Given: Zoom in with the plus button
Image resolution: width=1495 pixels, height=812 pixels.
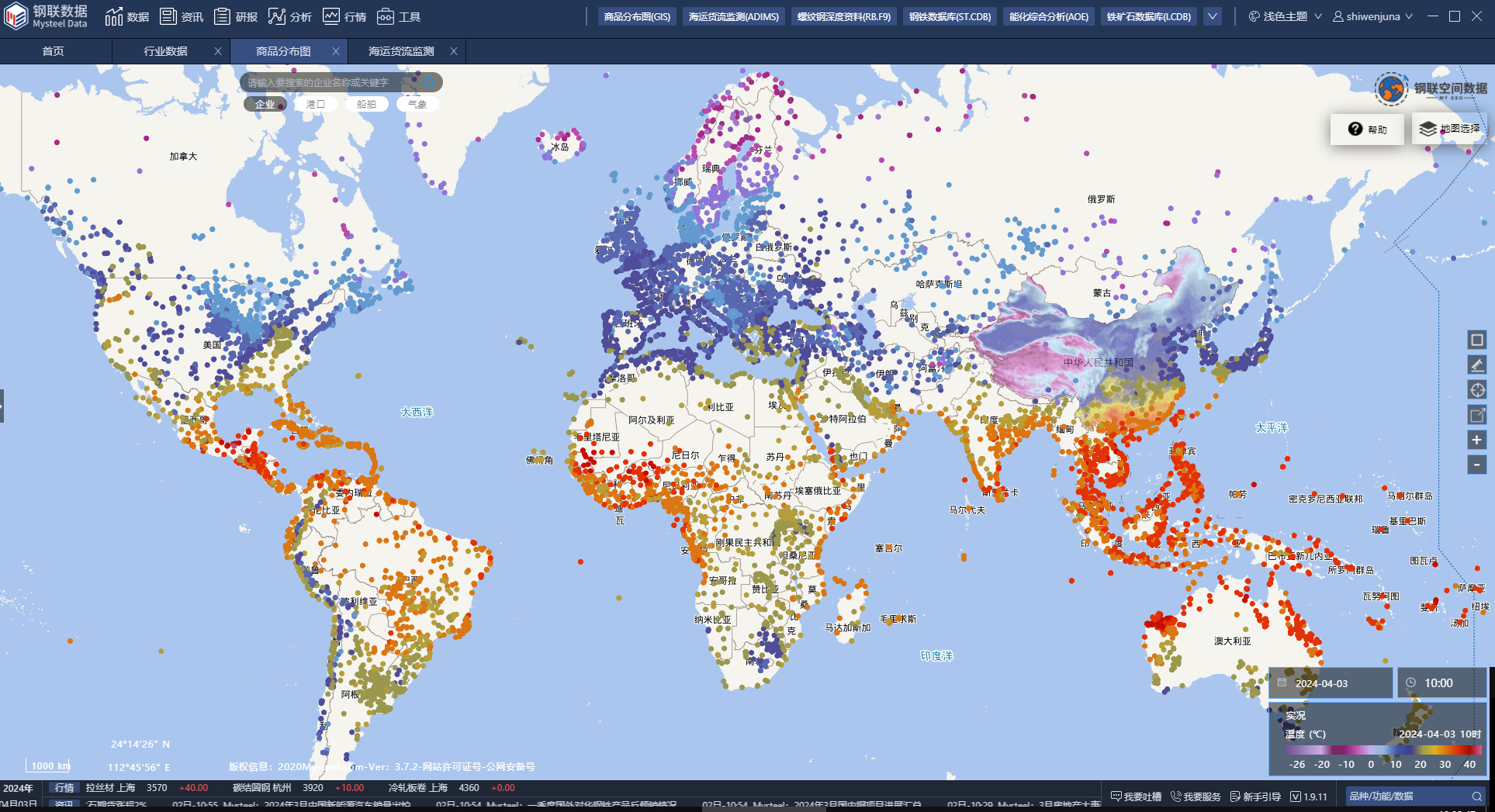Looking at the screenshot, I should click(x=1476, y=440).
